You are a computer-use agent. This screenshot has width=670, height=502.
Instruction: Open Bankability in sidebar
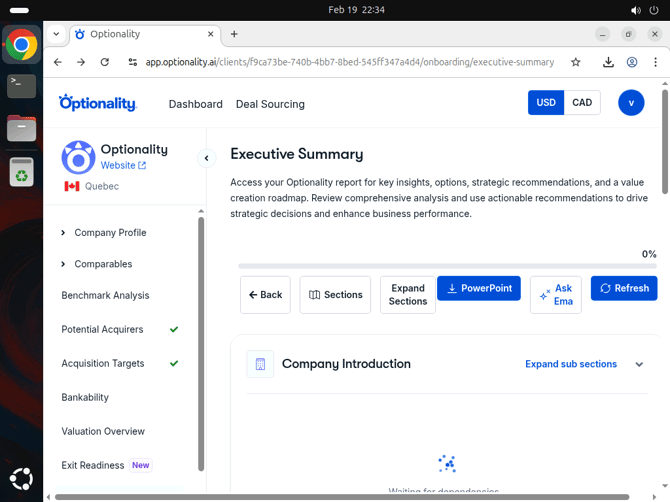85,397
